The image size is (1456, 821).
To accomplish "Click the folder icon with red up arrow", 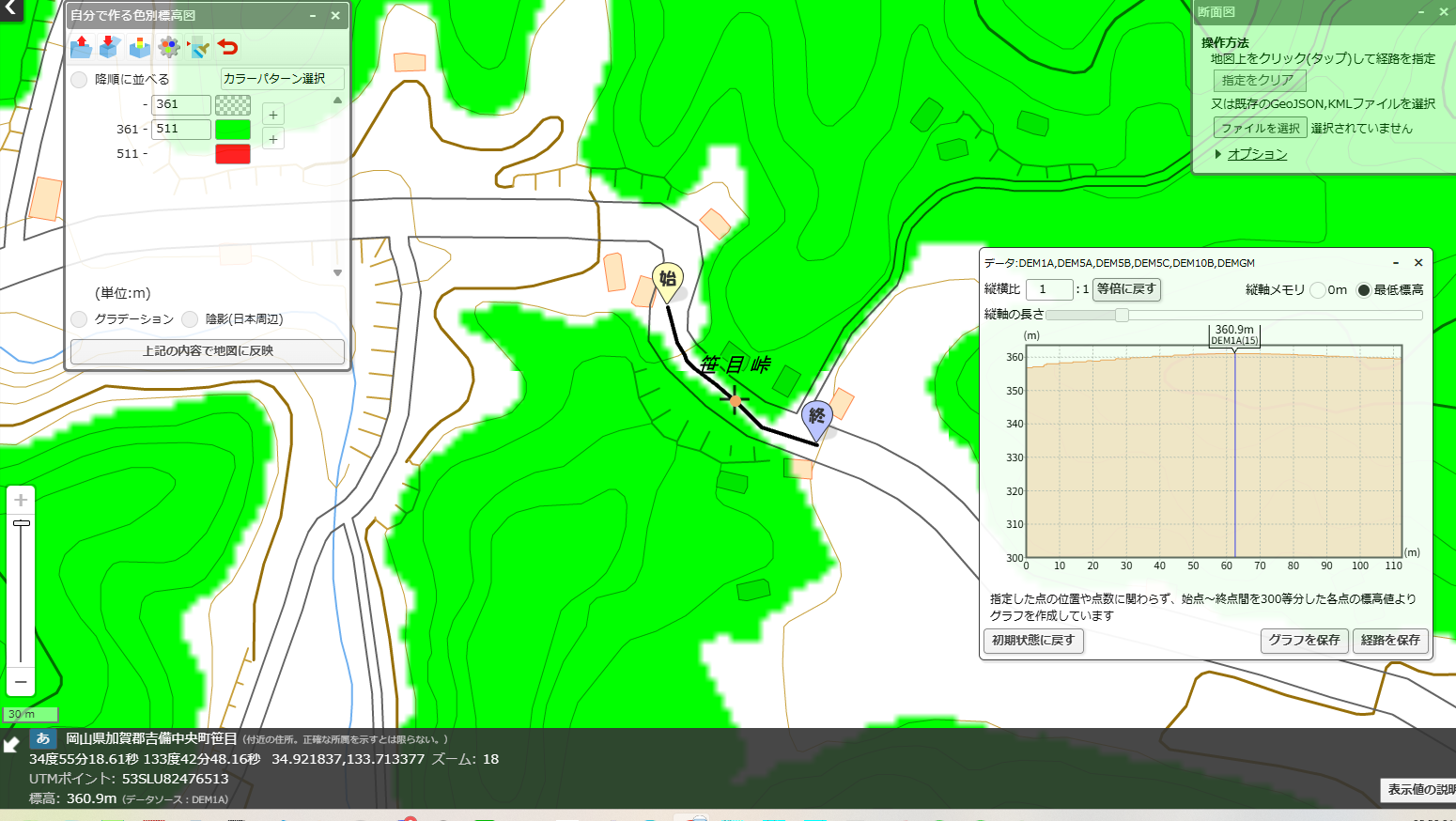I will 81,46.
